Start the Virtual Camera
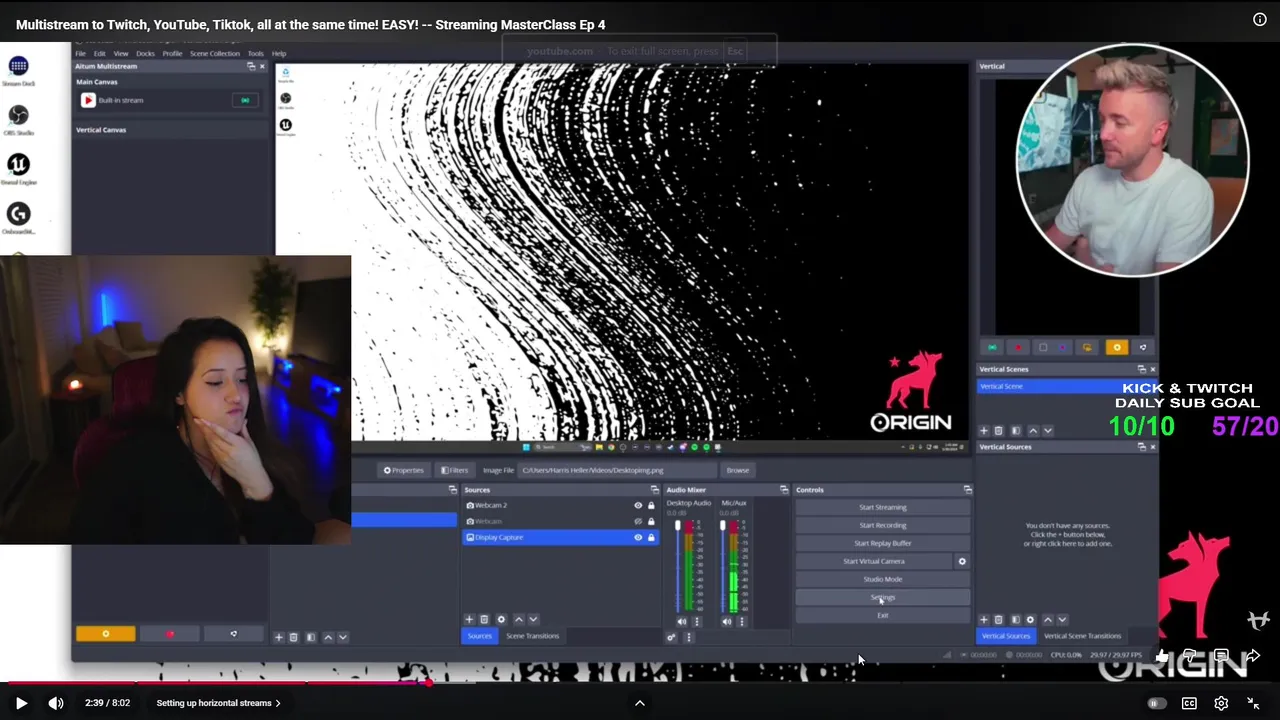 874,561
